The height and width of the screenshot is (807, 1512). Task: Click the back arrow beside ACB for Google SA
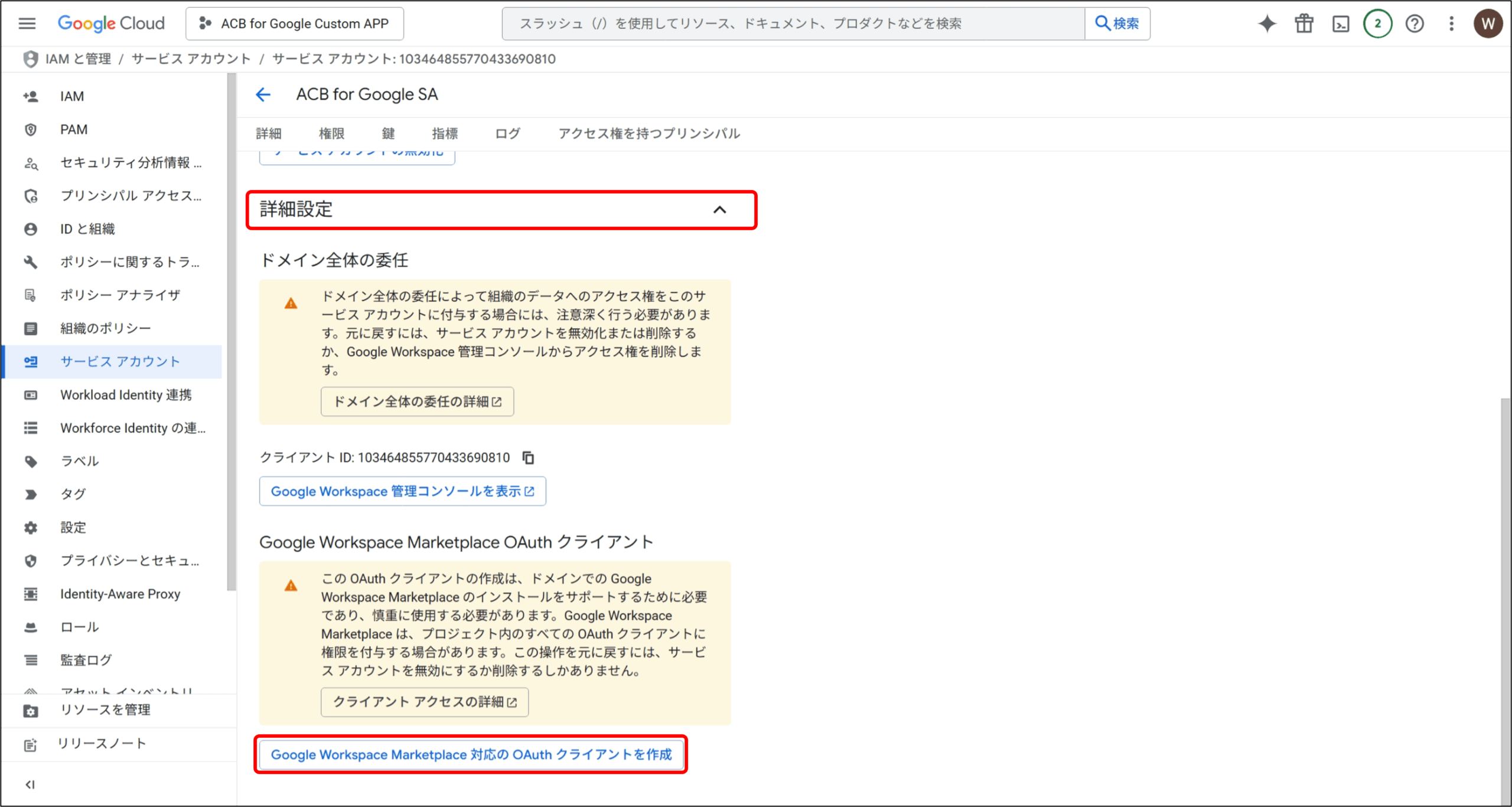click(263, 94)
